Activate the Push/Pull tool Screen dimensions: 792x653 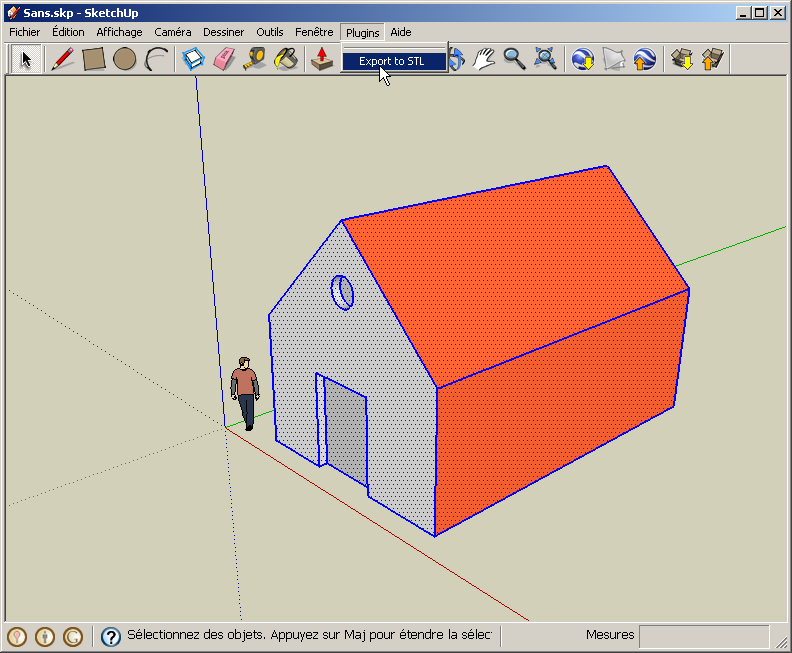pyautogui.click(x=322, y=59)
